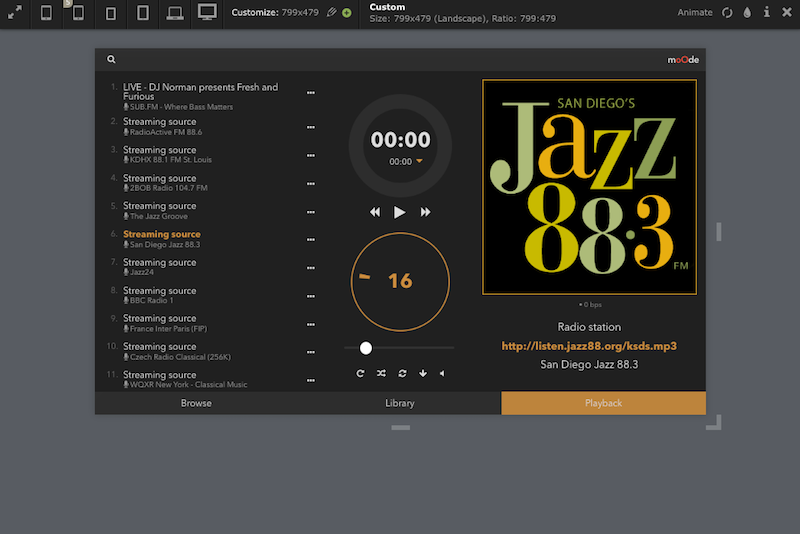Select playlist item Jazz24
Image resolution: width=800 pixels, height=534 pixels.
(160, 267)
